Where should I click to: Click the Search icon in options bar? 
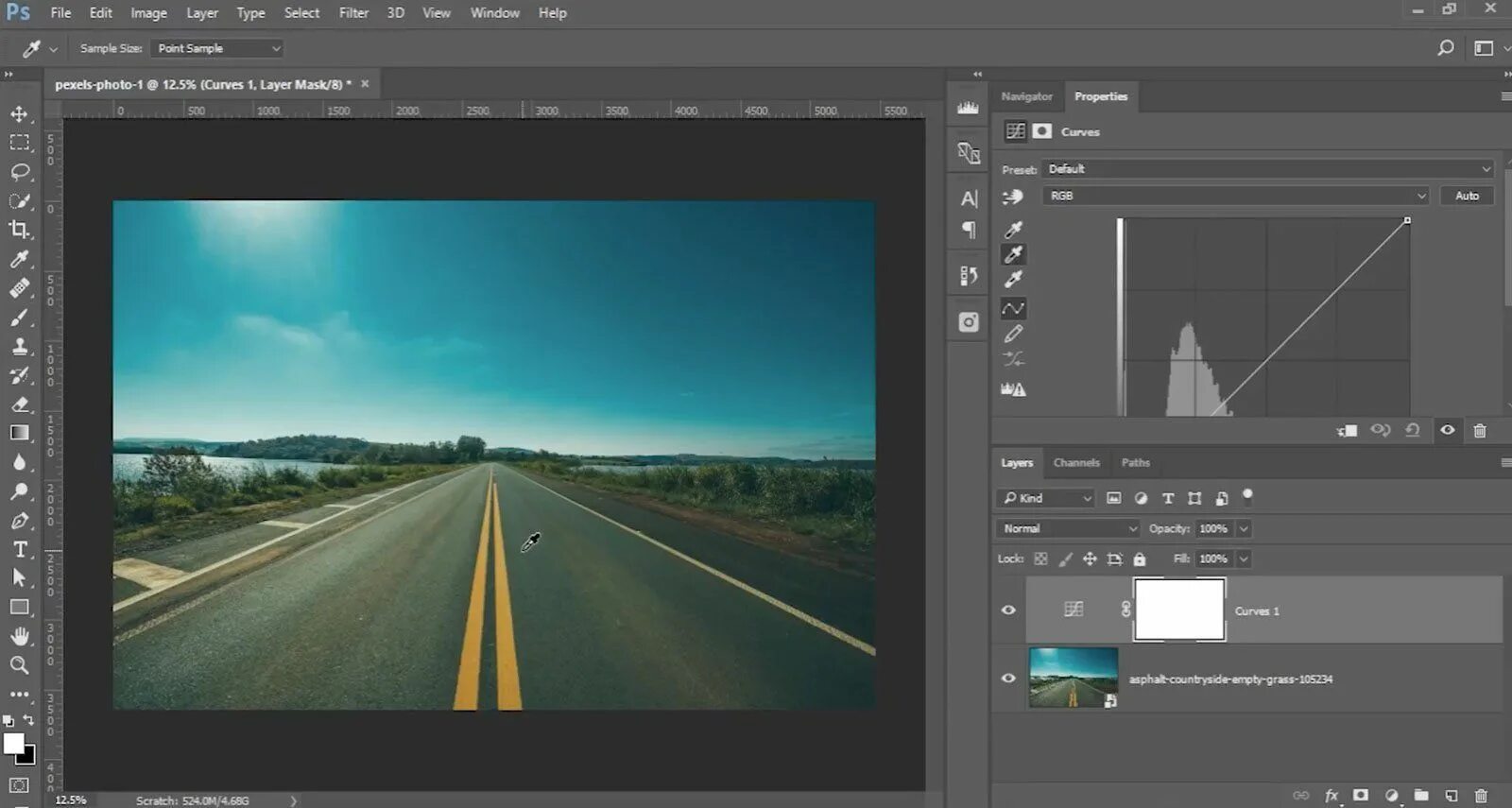[1445, 47]
